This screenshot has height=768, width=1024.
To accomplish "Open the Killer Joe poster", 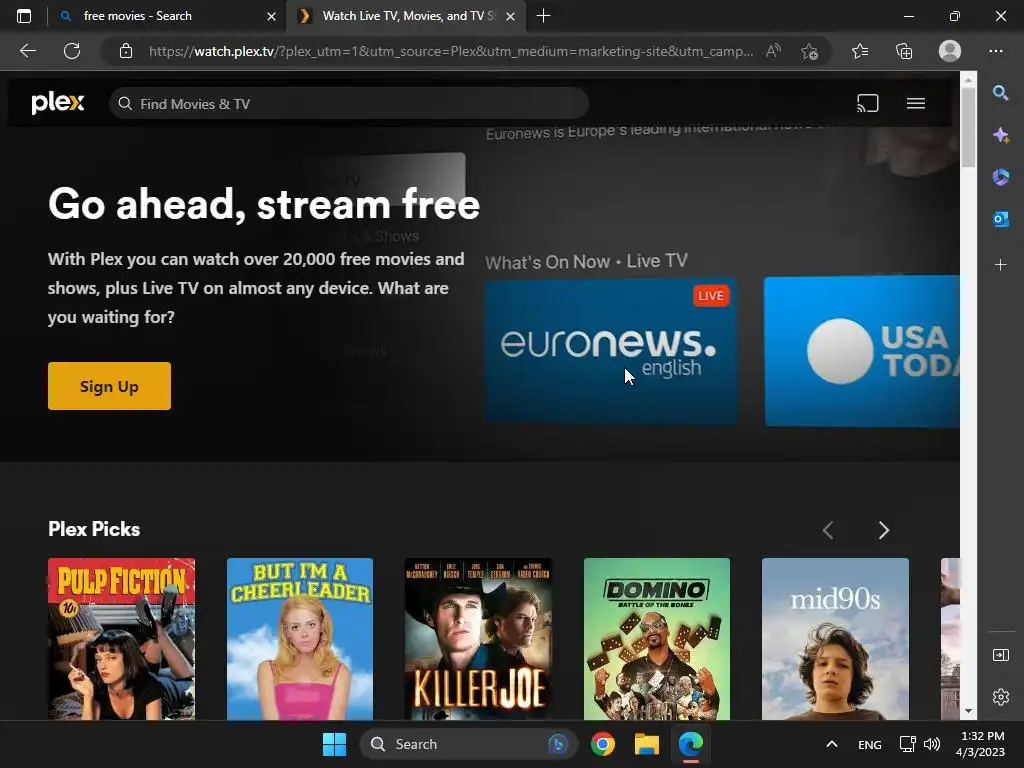I will 478,639.
